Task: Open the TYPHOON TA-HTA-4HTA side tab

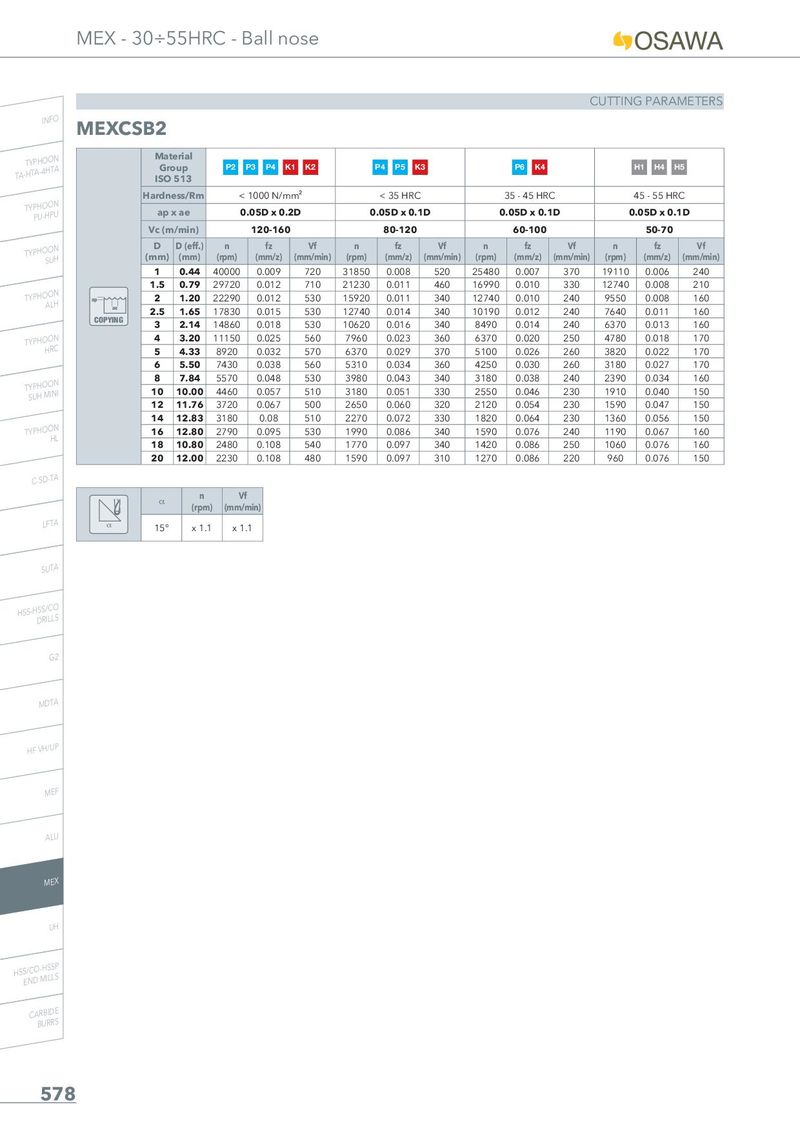Action: [32, 167]
